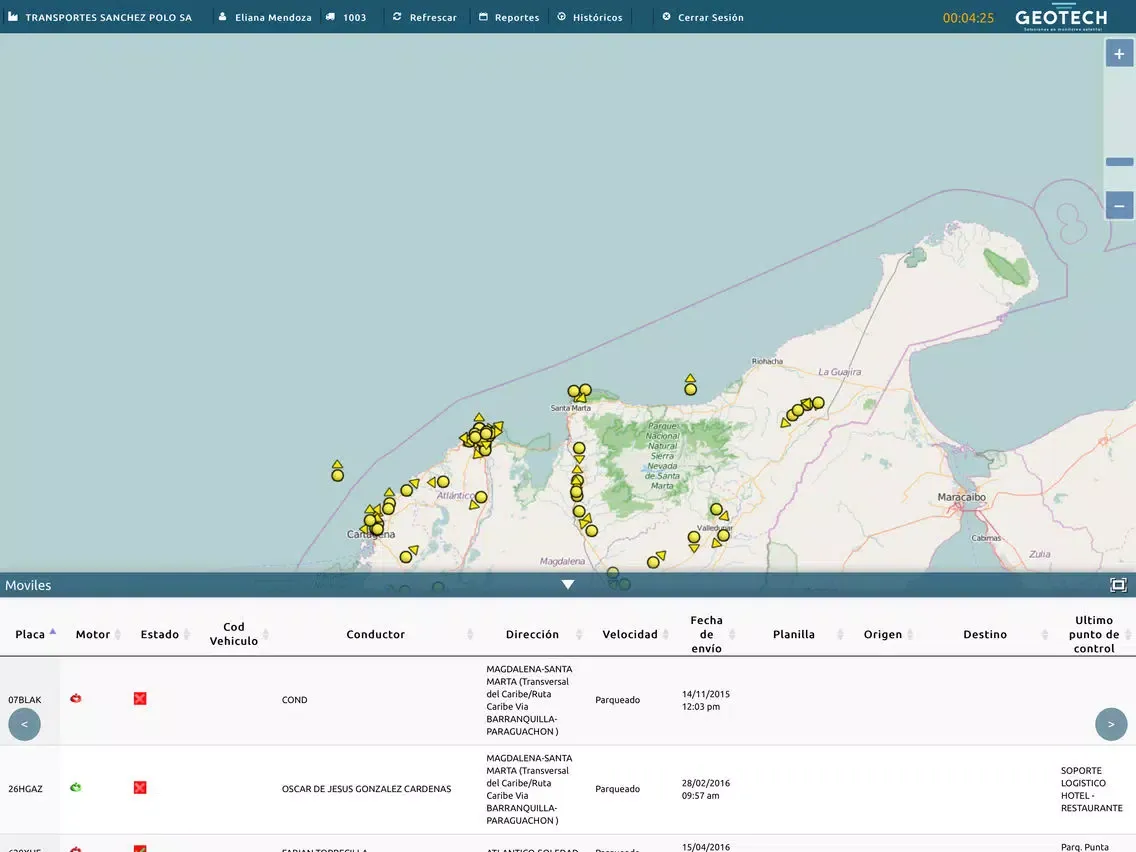Click the Moviles panel title

coord(28,585)
